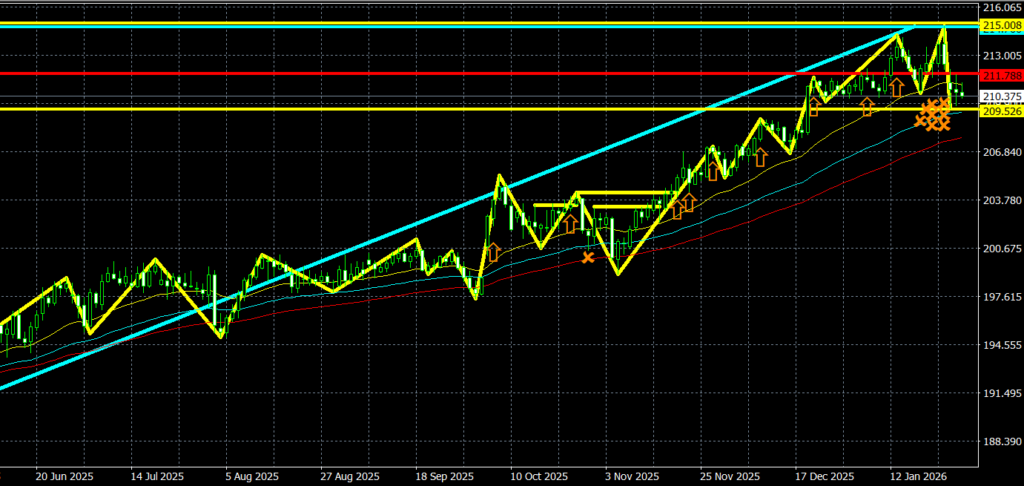Click the 206.840 value on the price axis
This screenshot has height=486, width=1024.
[x=1000, y=152]
